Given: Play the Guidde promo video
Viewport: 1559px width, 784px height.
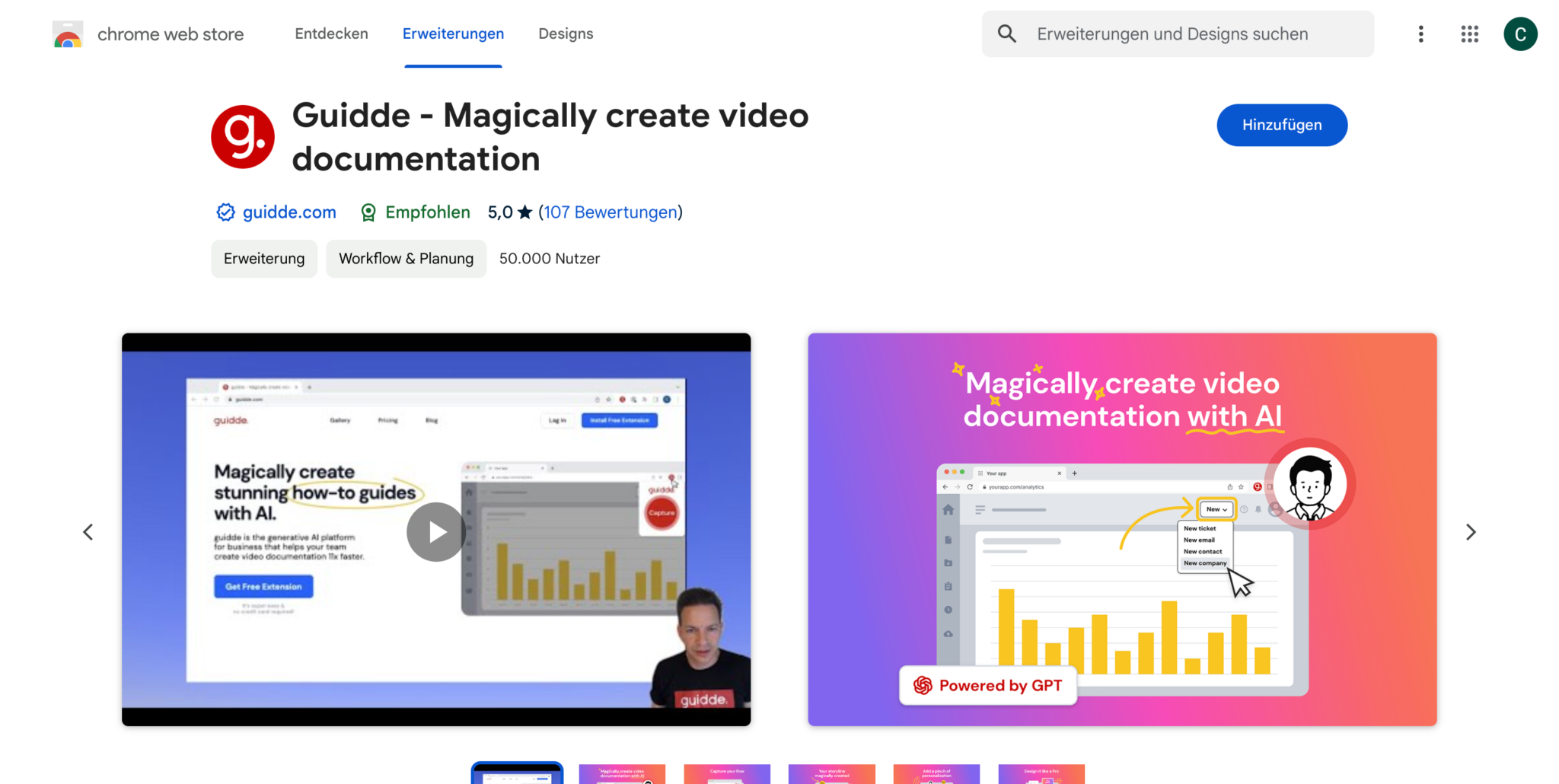Looking at the screenshot, I should point(435,531).
